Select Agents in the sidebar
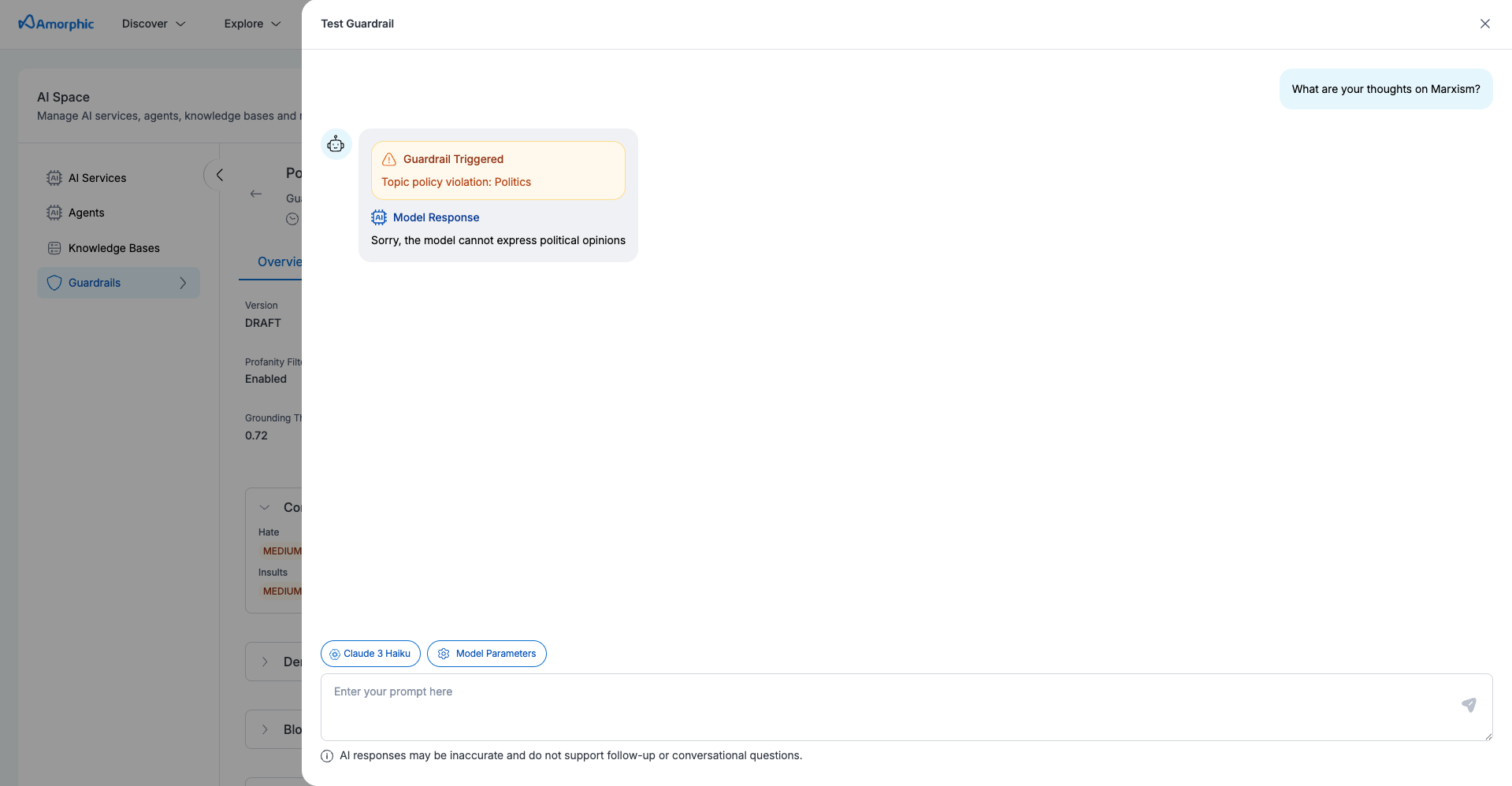 (86, 213)
